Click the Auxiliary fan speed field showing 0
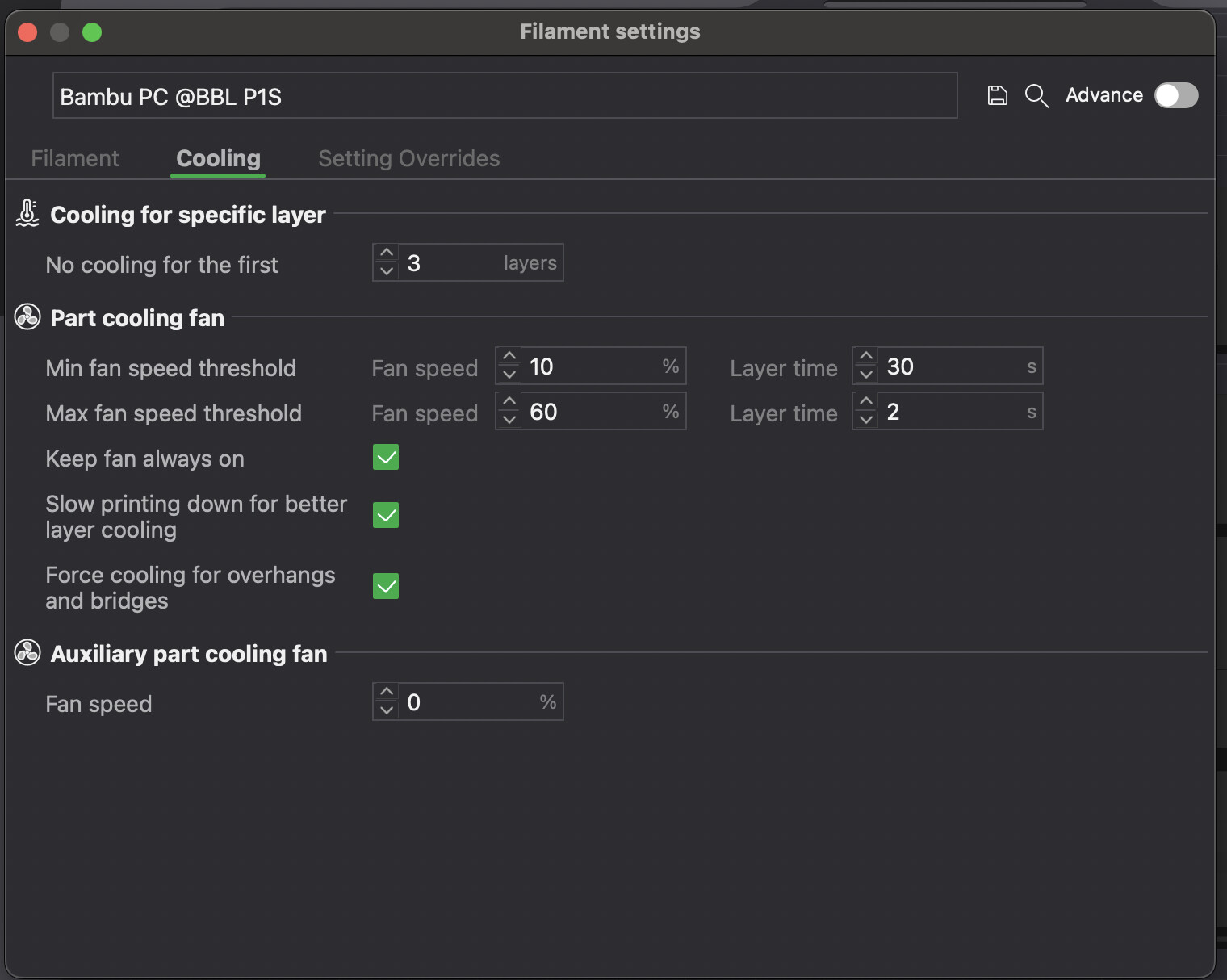 [468, 702]
